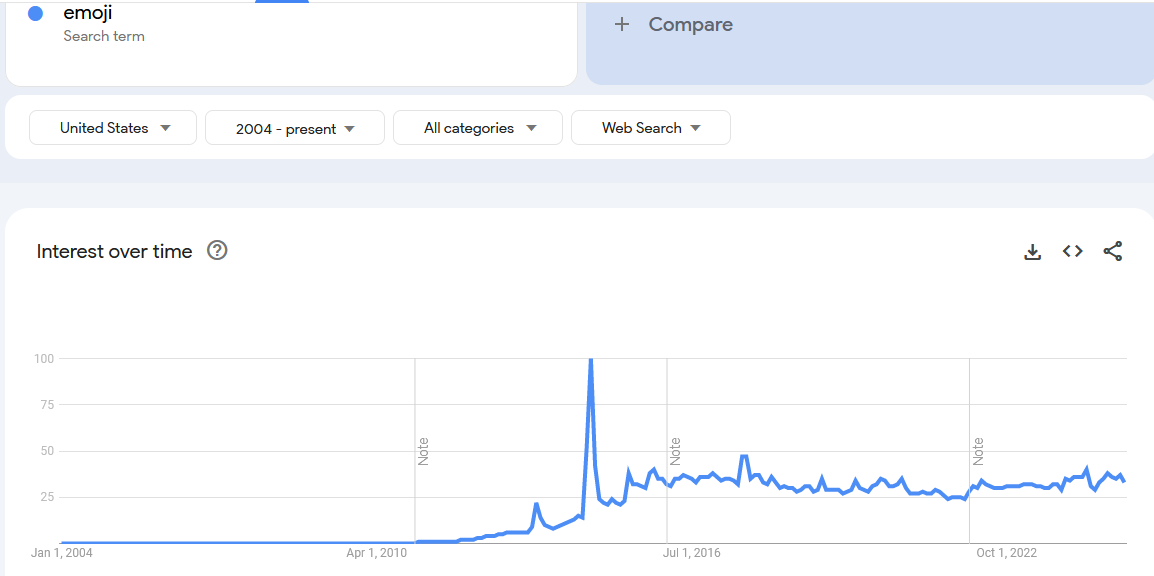This screenshot has width=1154, height=576.
Task: Open help for Interest over time
Action: coord(217,251)
